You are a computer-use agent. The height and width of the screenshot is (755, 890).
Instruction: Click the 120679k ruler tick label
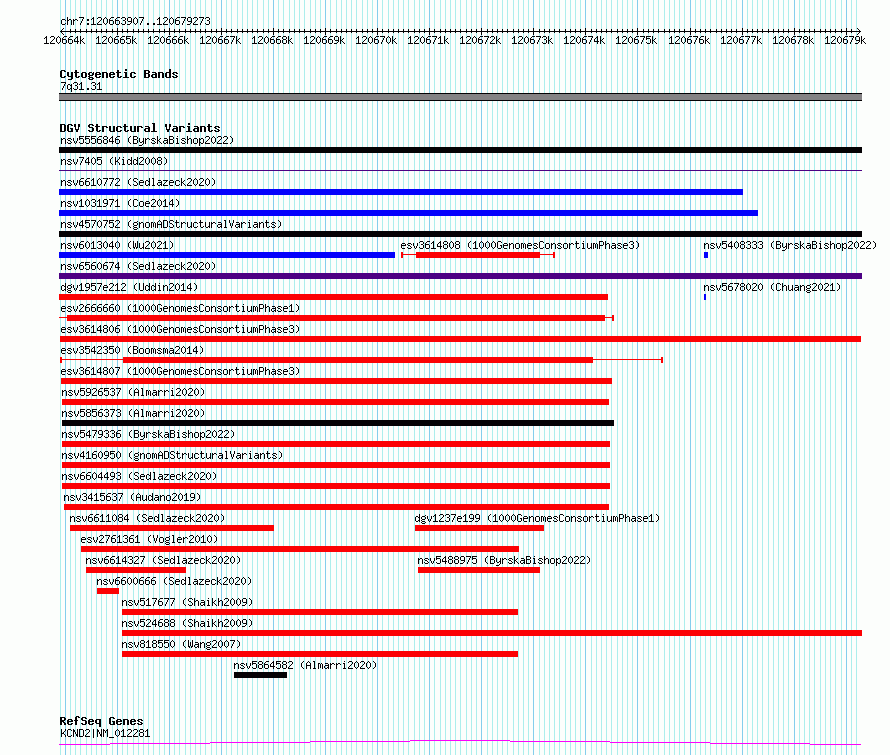click(845, 40)
